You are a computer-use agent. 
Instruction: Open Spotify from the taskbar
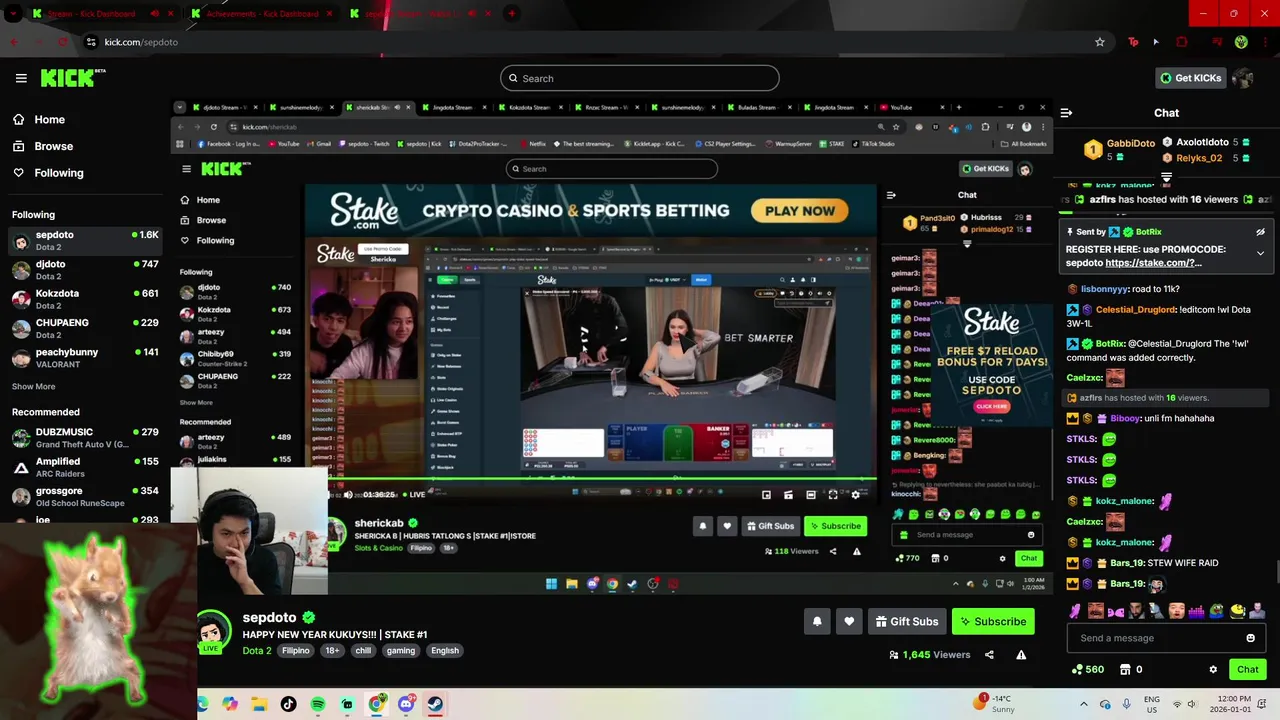[x=318, y=704]
